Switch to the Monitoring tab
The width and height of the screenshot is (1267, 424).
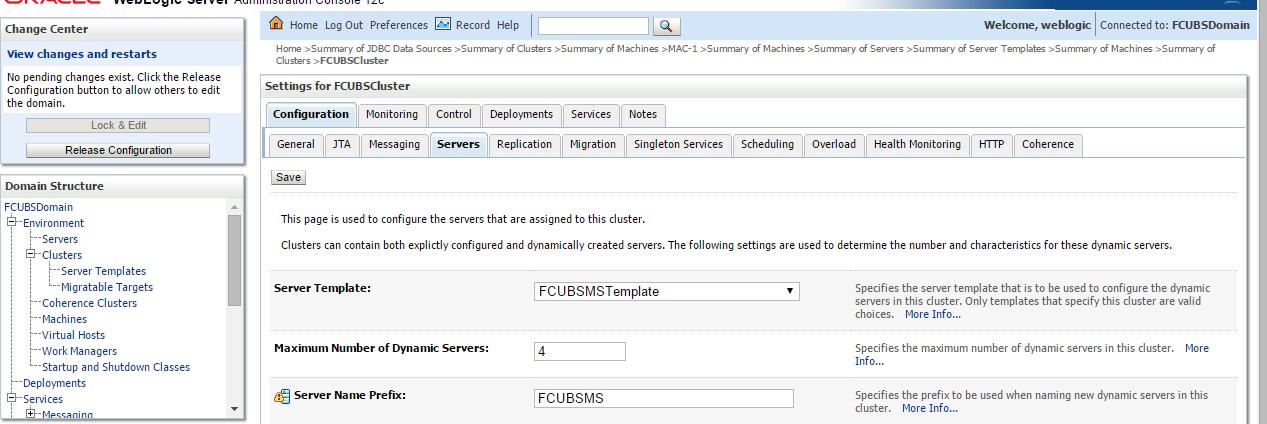(391, 114)
